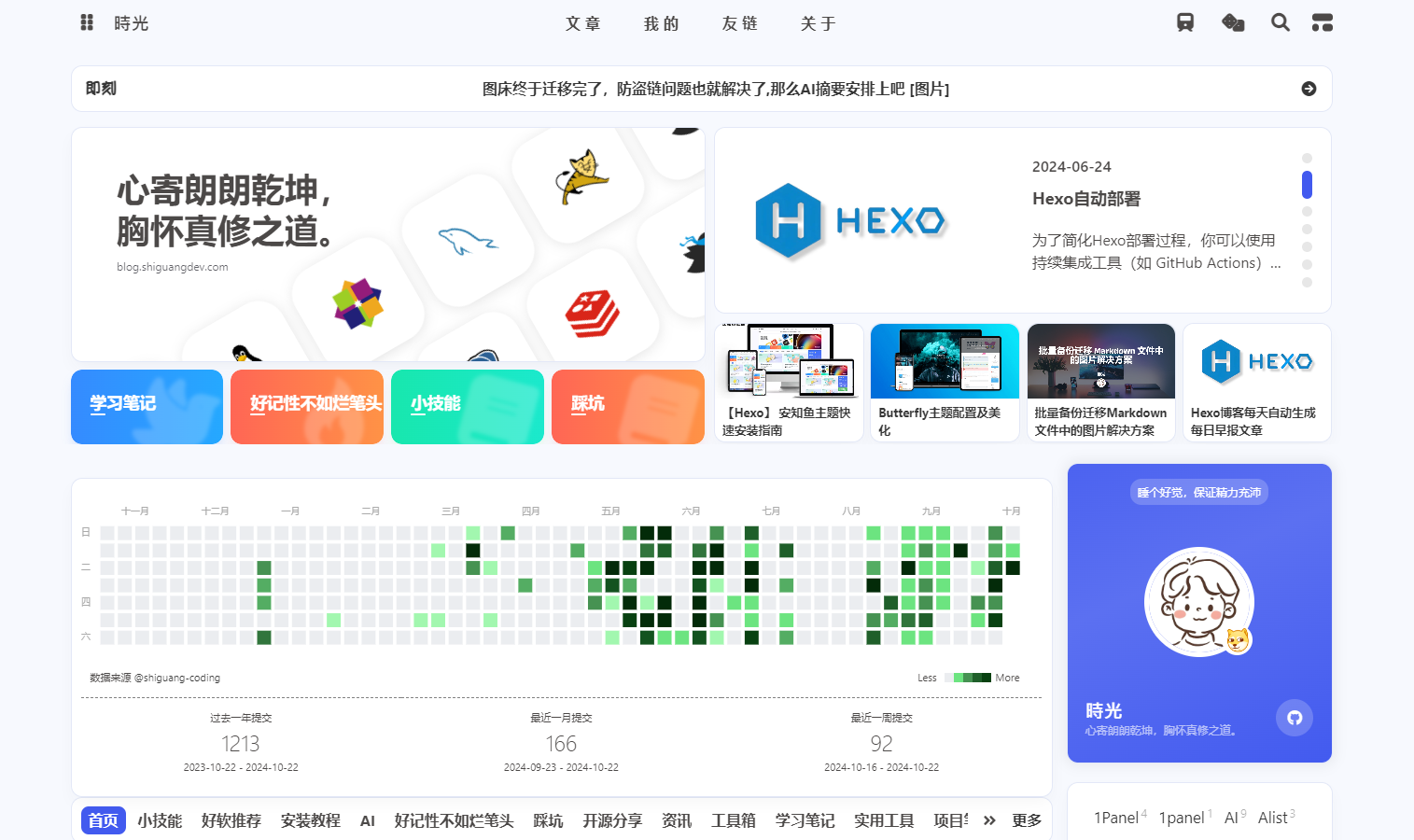Open the console panel icon in header

click(1322, 22)
